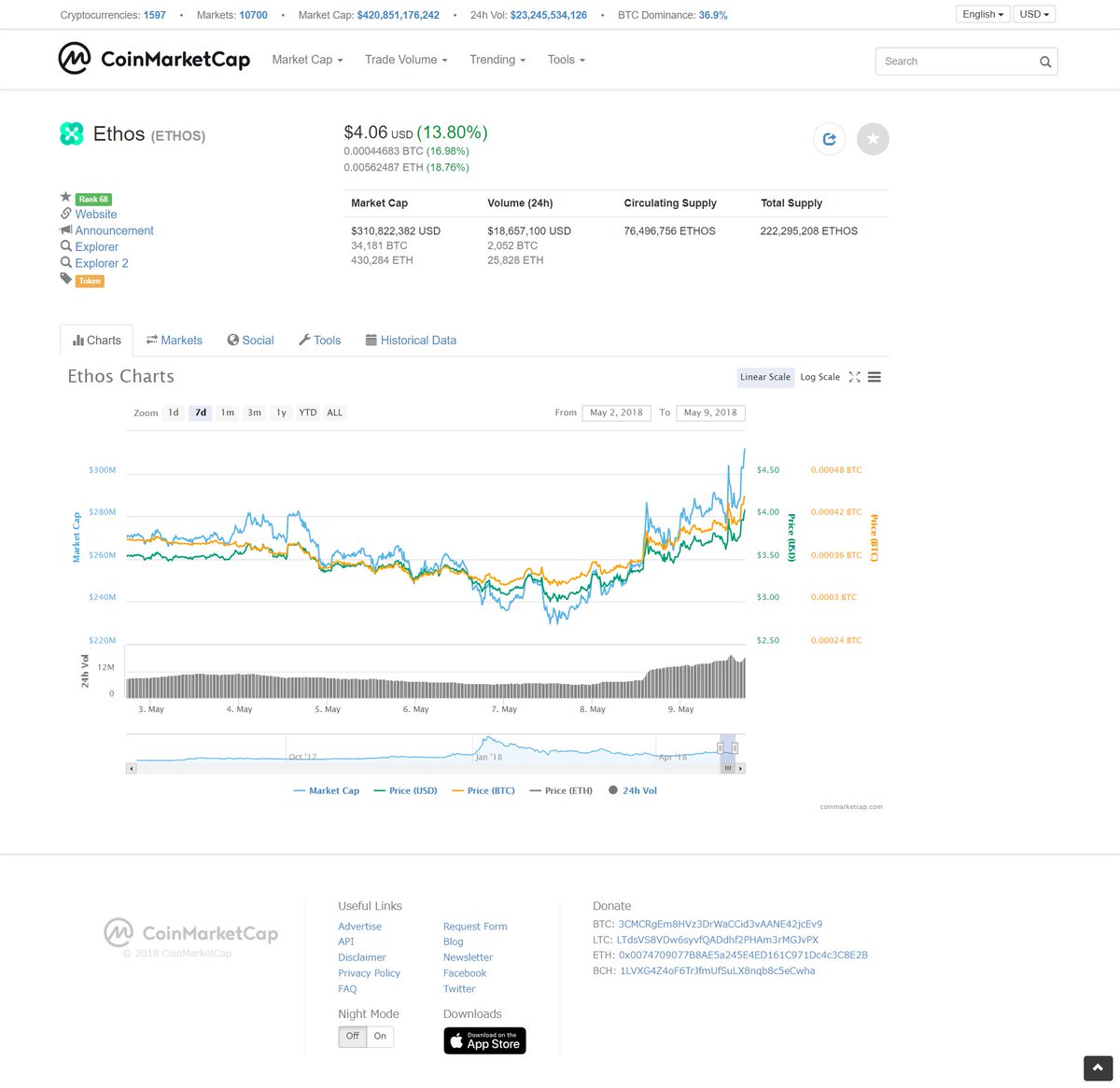
Task: Click the chart fullscreen expand icon
Action: (x=854, y=377)
